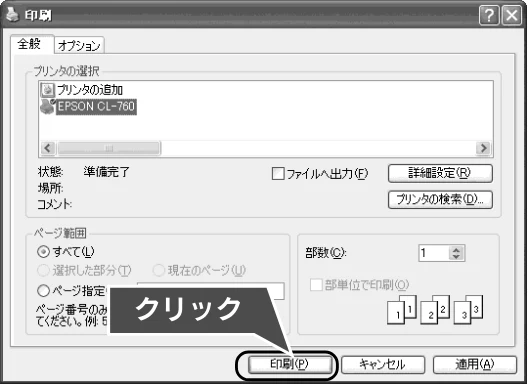Click the 準備完了 status text
This screenshot has height=385, width=528.
pos(106,172)
